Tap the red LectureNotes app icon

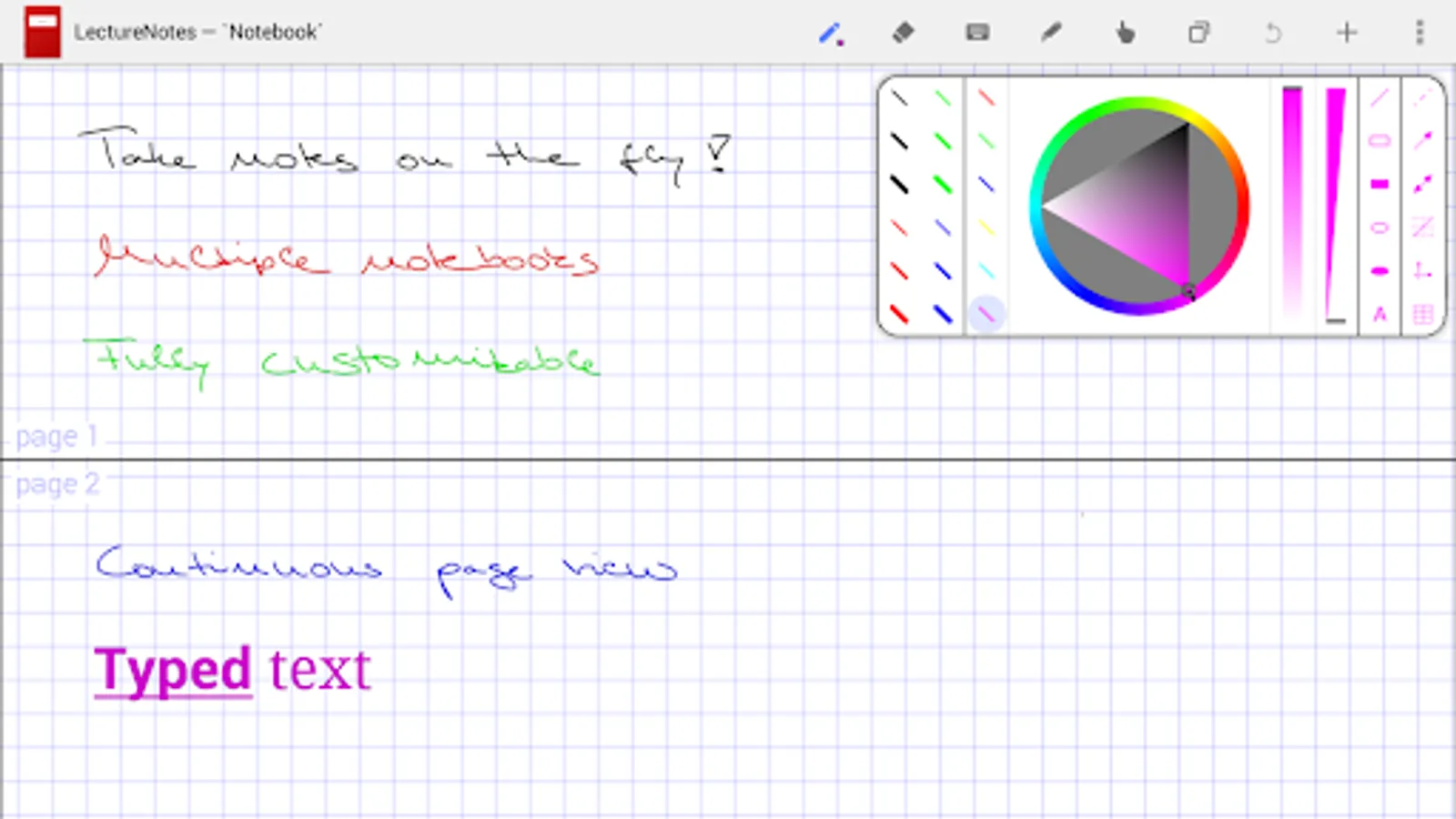[x=43, y=33]
